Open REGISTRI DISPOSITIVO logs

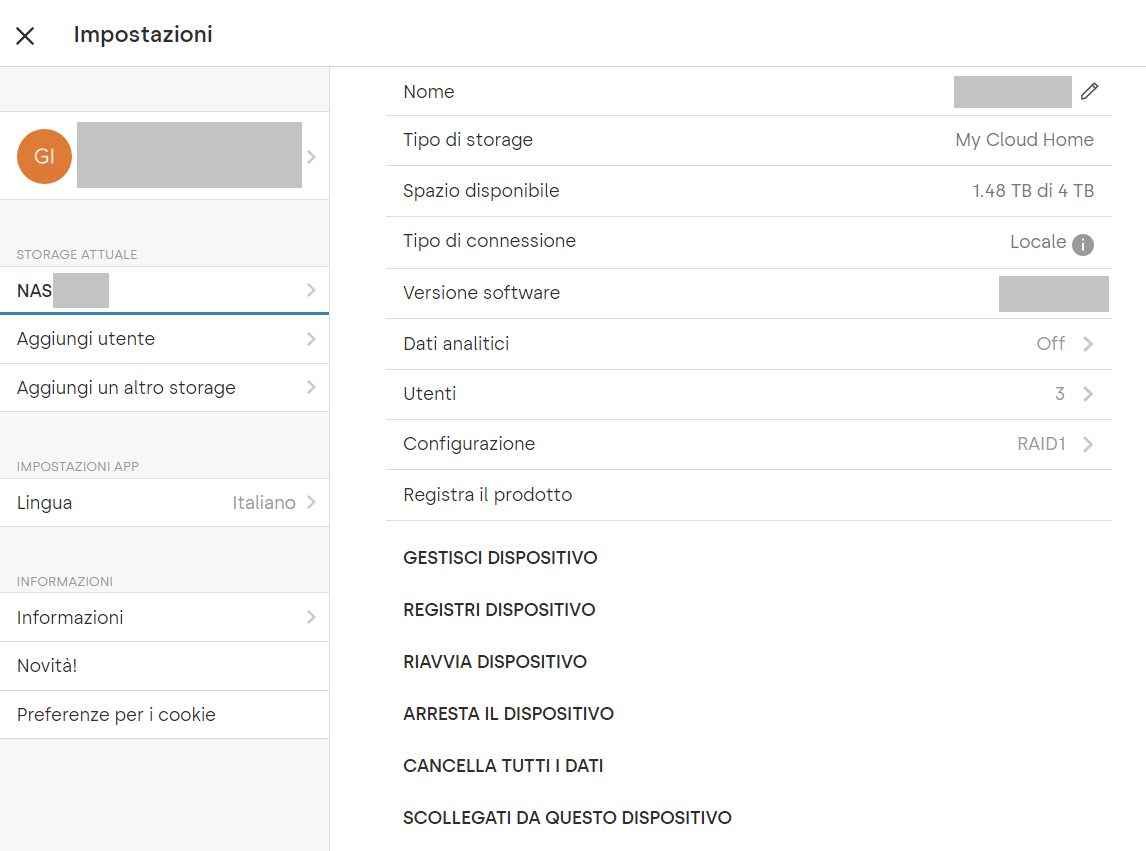coord(499,610)
